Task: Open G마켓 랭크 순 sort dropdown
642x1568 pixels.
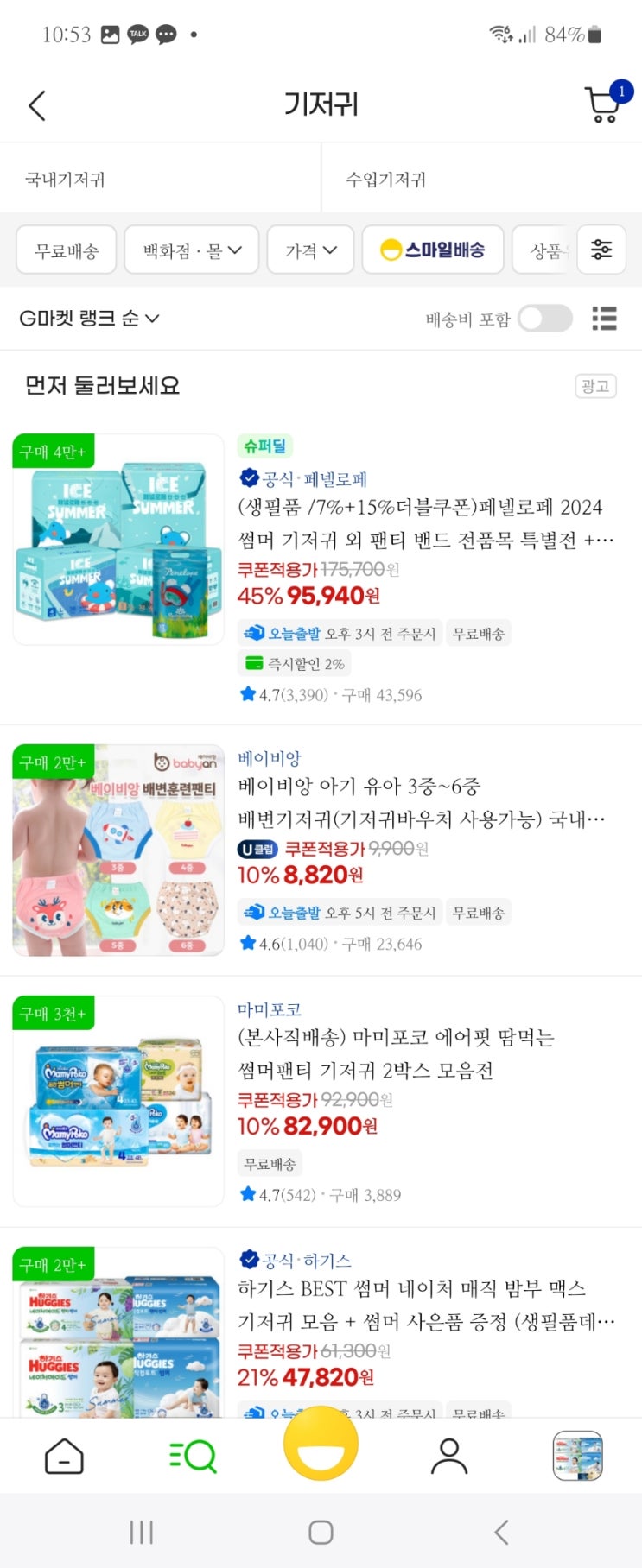Action: (89, 319)
